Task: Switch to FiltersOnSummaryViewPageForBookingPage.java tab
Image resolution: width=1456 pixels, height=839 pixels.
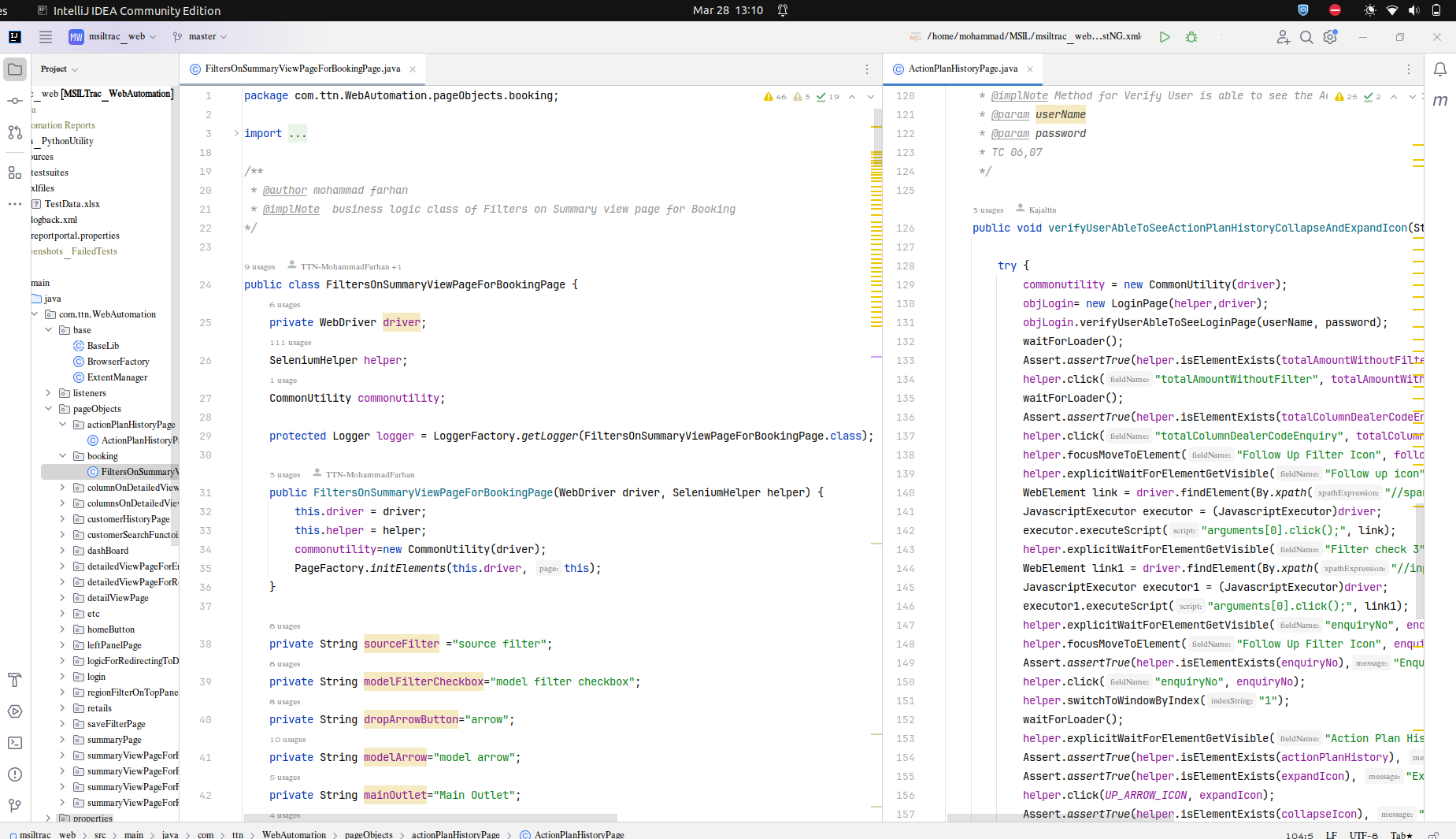Action: point(302,69)
